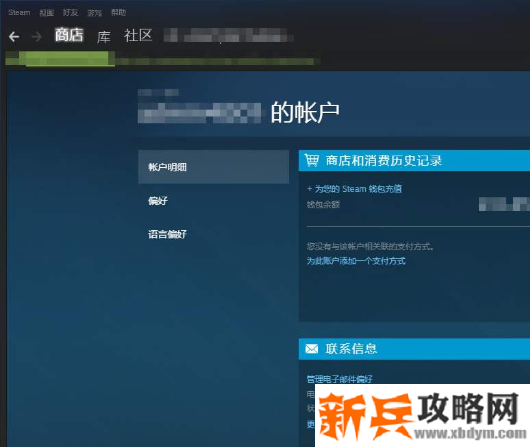Click 为您的 Steam 钱包充值 link

point(354,189)
